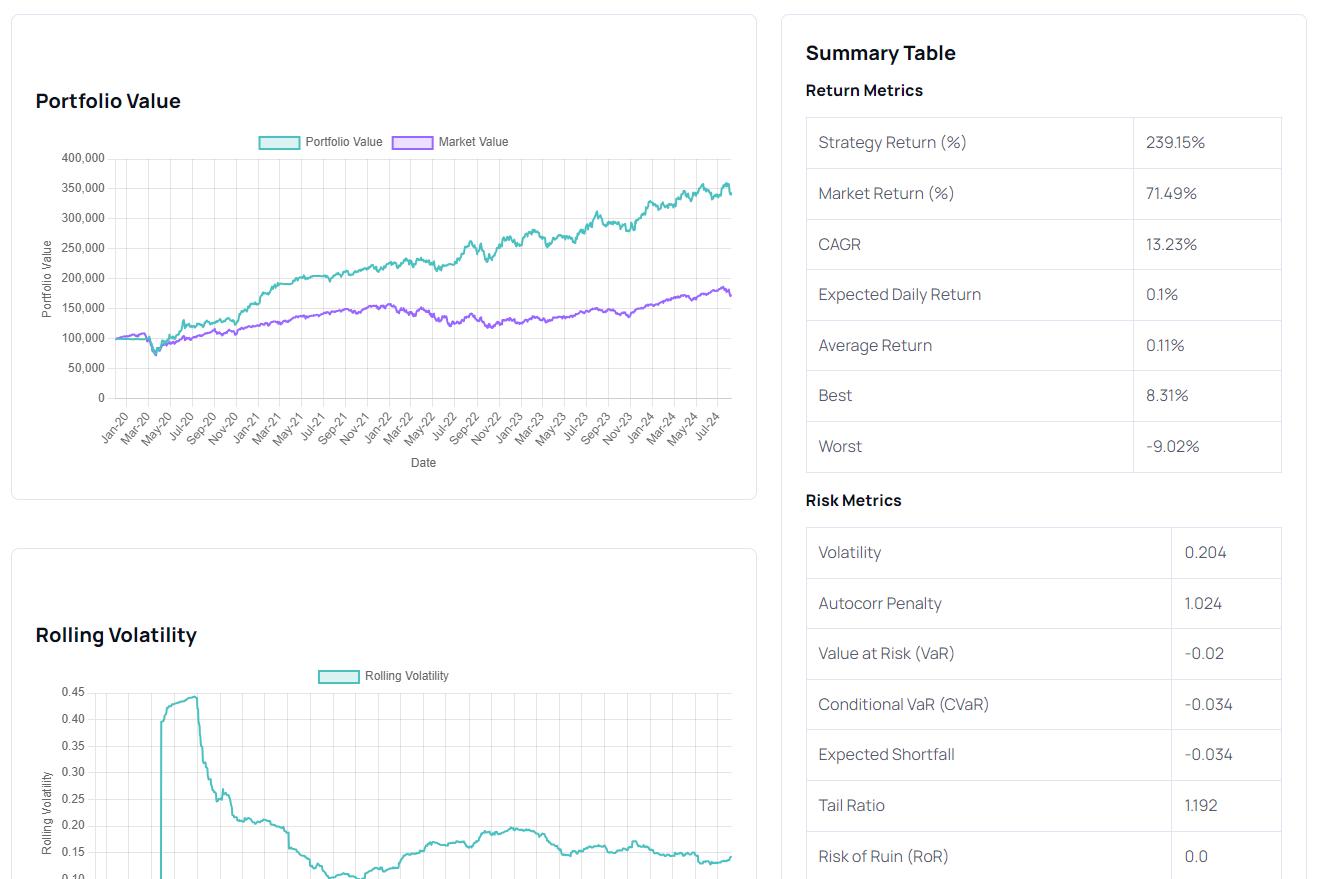The image size is (1320, 879).
Task: Click the Worst row label
Action: click(x=840, y=446)
